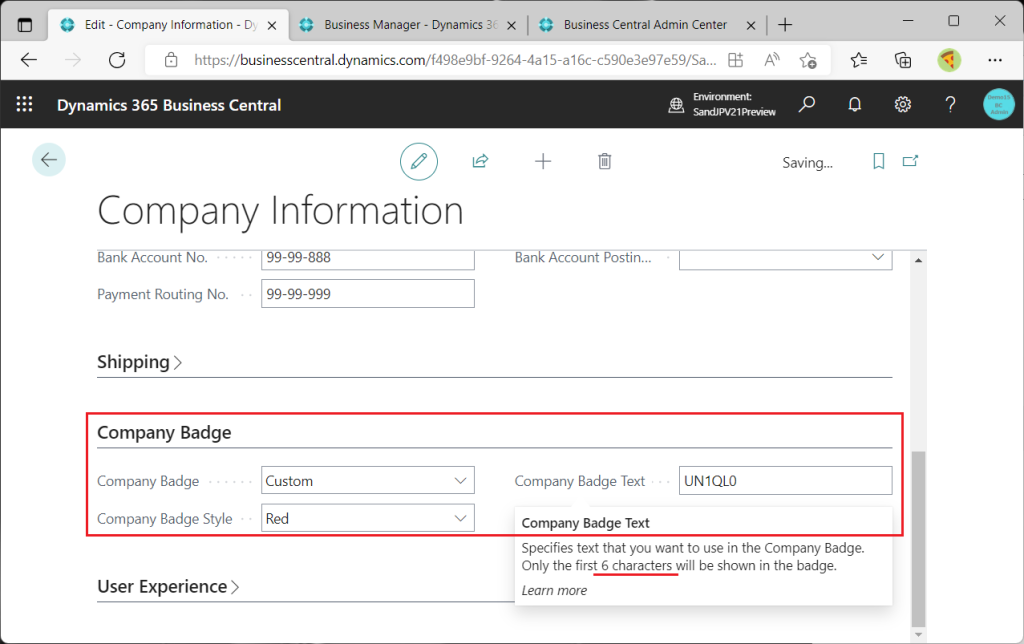The width and height of the screenshot is (1024, 644).
Task: Click the Bank Account No. field
Action: 368,259
